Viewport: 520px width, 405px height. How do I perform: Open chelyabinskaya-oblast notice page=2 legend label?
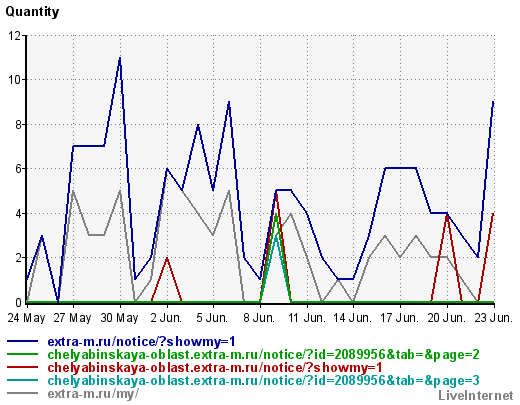(263, 354)
